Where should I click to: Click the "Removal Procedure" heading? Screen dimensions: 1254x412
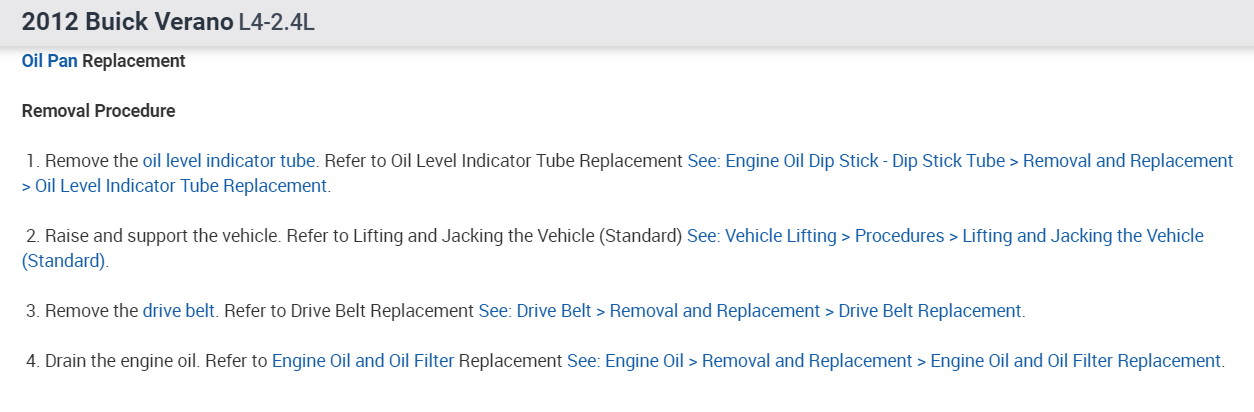98,111
